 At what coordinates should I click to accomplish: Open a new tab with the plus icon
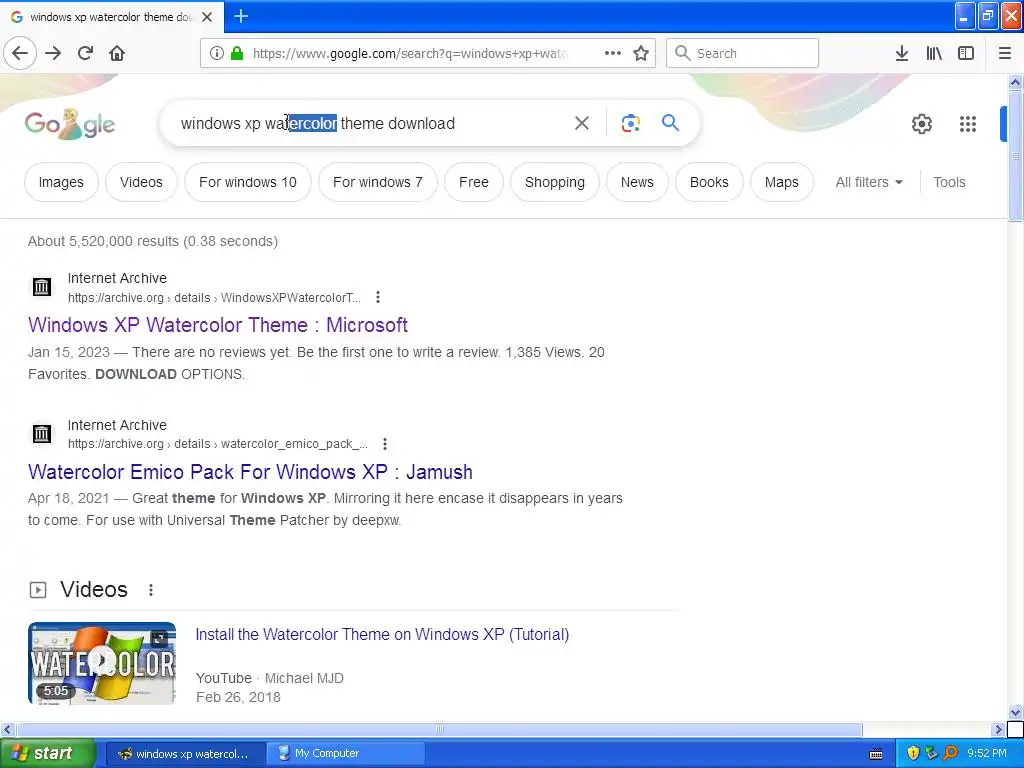pos(241,16)
